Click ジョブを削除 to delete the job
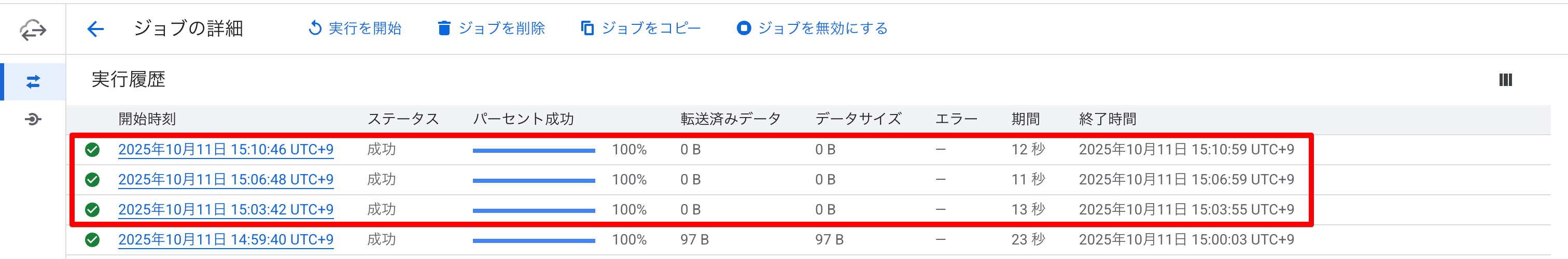This screenshot has height=259, width=1568. tap(491, 28)
